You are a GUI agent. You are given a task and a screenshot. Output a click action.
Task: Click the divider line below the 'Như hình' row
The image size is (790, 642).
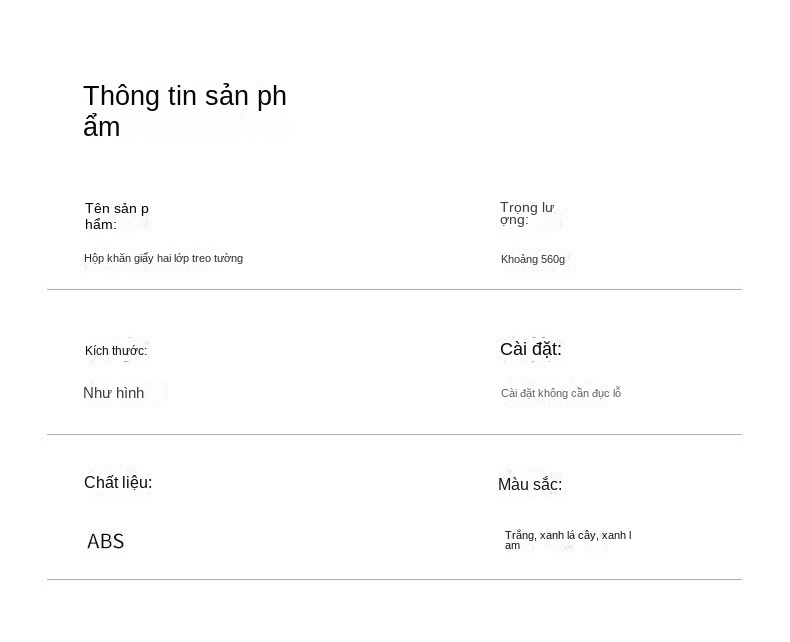coord(394,435)
